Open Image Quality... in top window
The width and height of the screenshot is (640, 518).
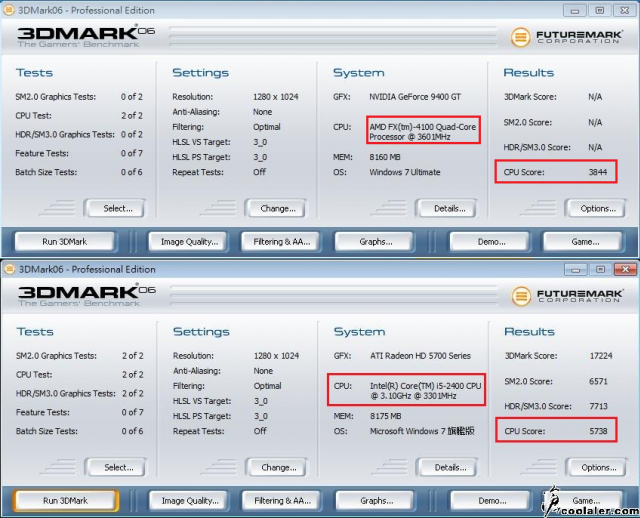[189, 241]
